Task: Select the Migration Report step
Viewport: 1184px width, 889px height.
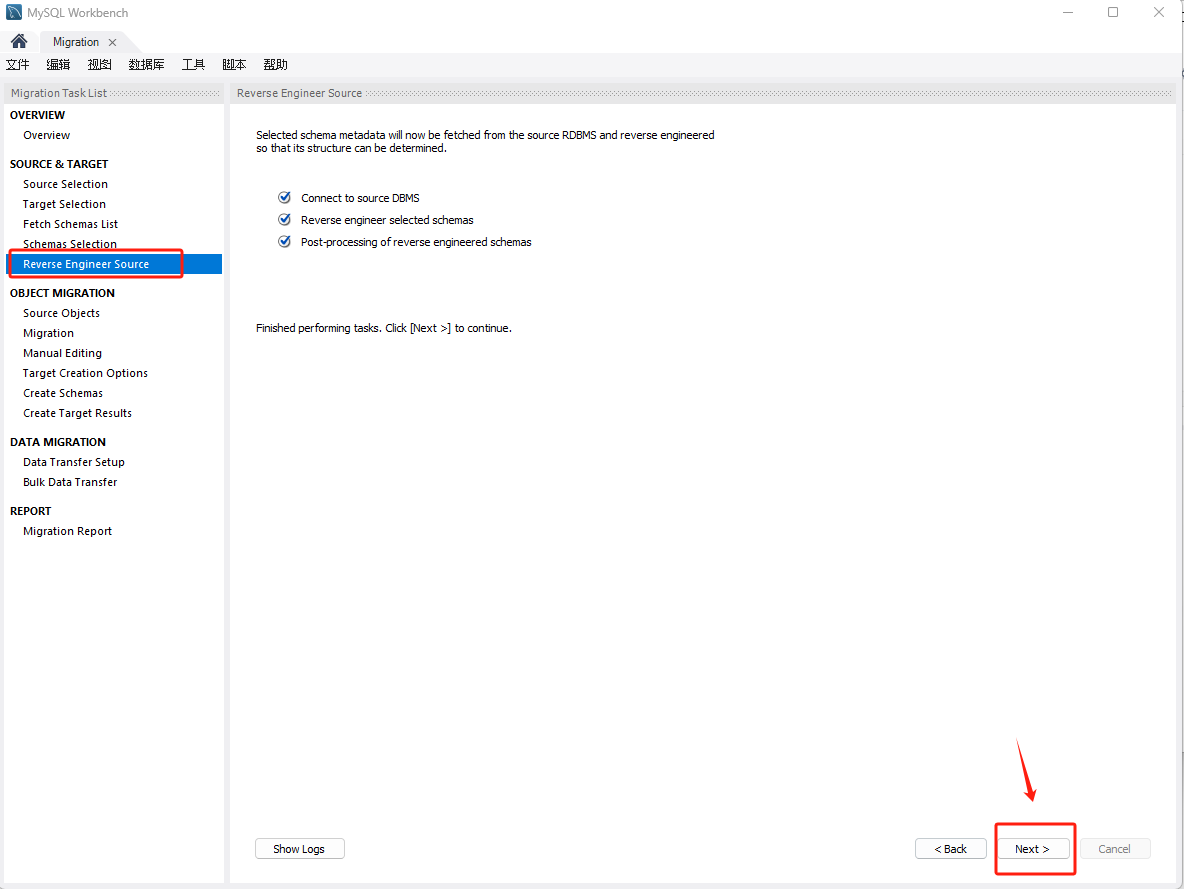Action: coord(67,531)
